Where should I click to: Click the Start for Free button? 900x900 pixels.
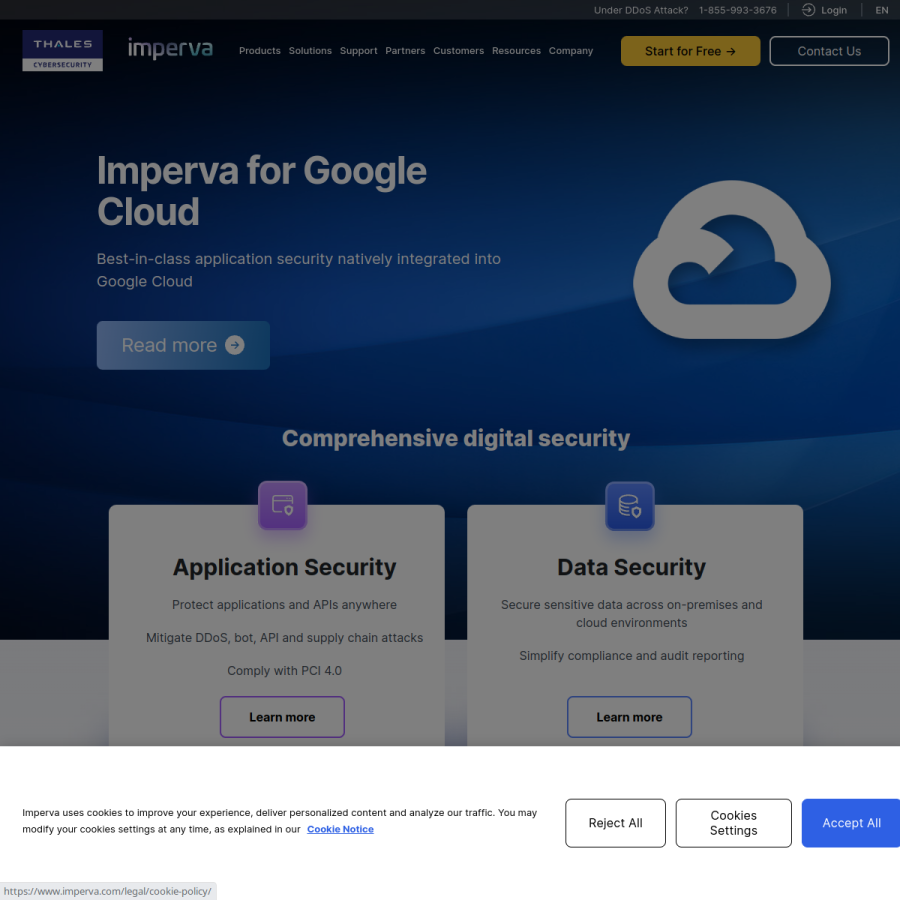click(690, 51)
